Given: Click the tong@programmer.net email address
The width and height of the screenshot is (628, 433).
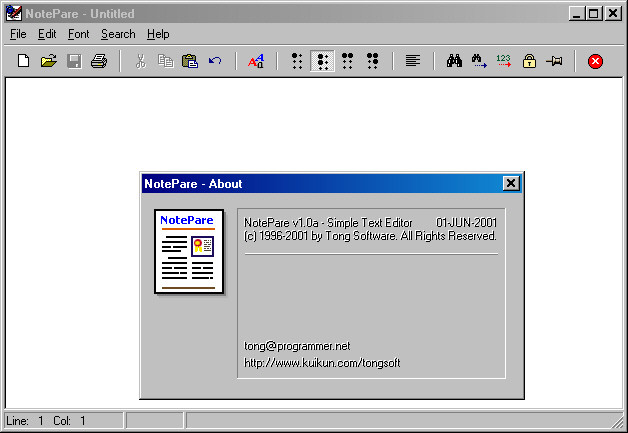Looking at the screenshot, I should click(297, 346).
